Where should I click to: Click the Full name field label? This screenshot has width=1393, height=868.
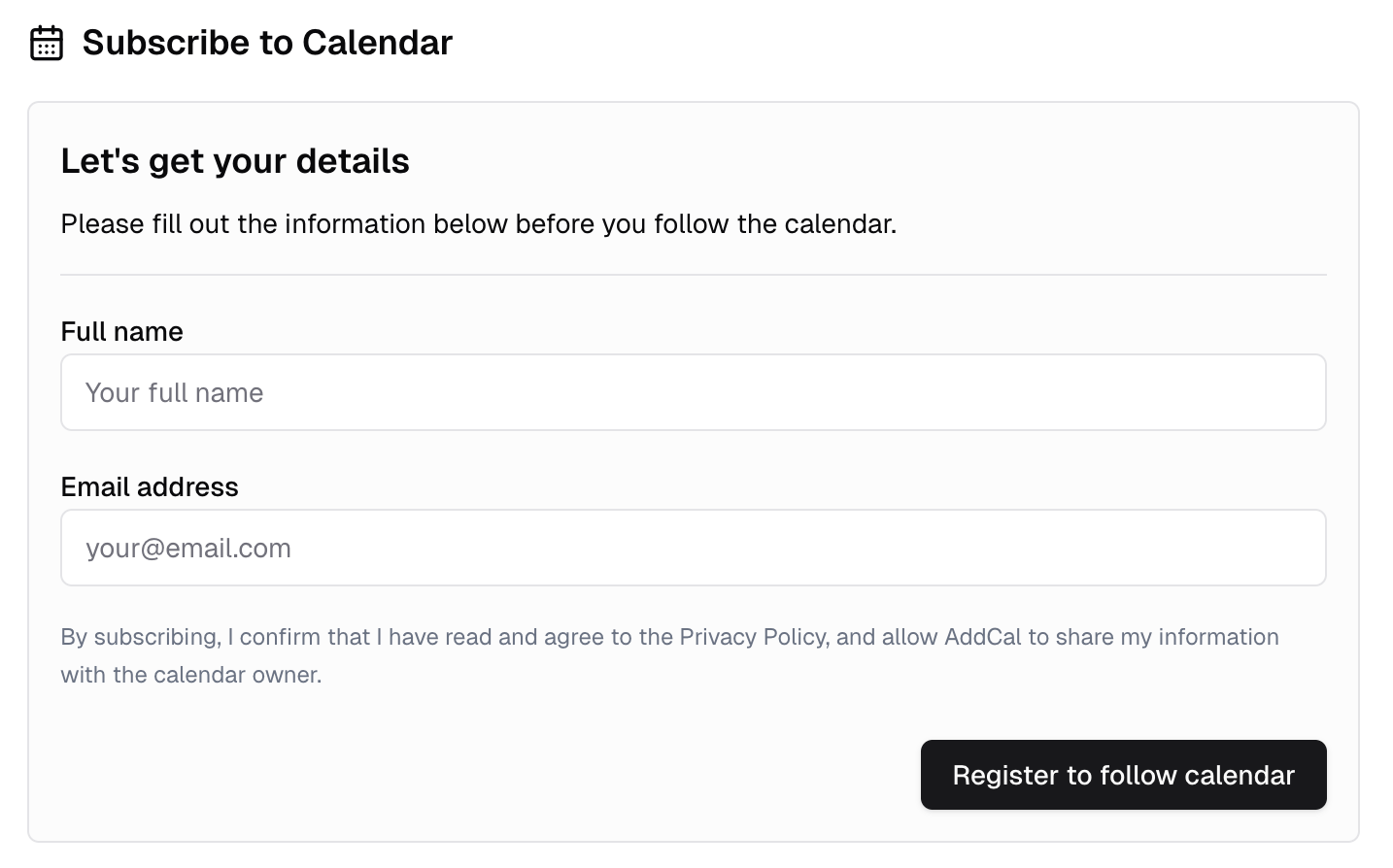coord(121,331)
